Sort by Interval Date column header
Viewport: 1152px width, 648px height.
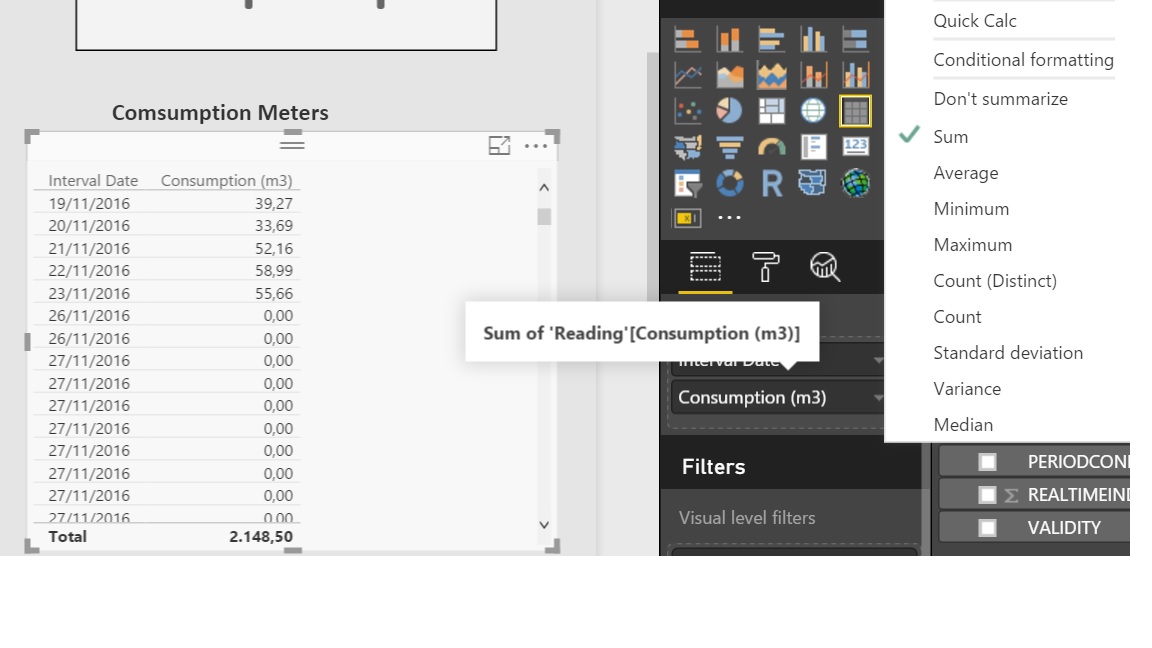93,181
